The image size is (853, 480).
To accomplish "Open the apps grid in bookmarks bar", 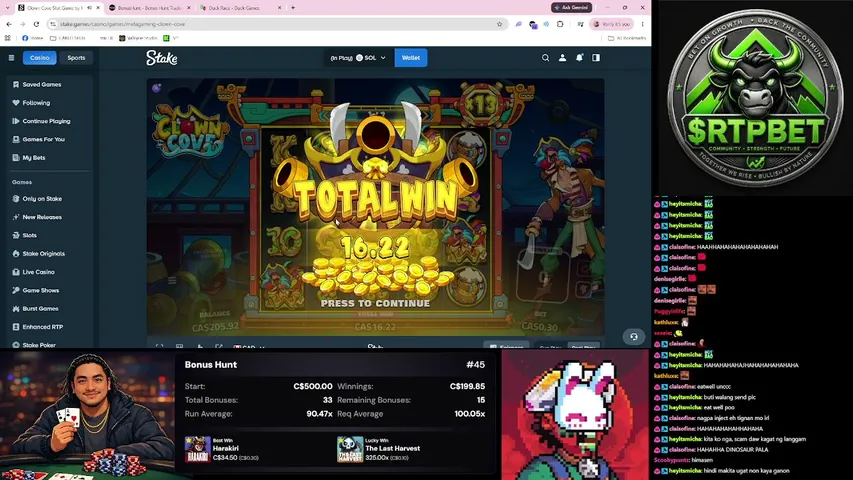I will [x=8, y=38].
